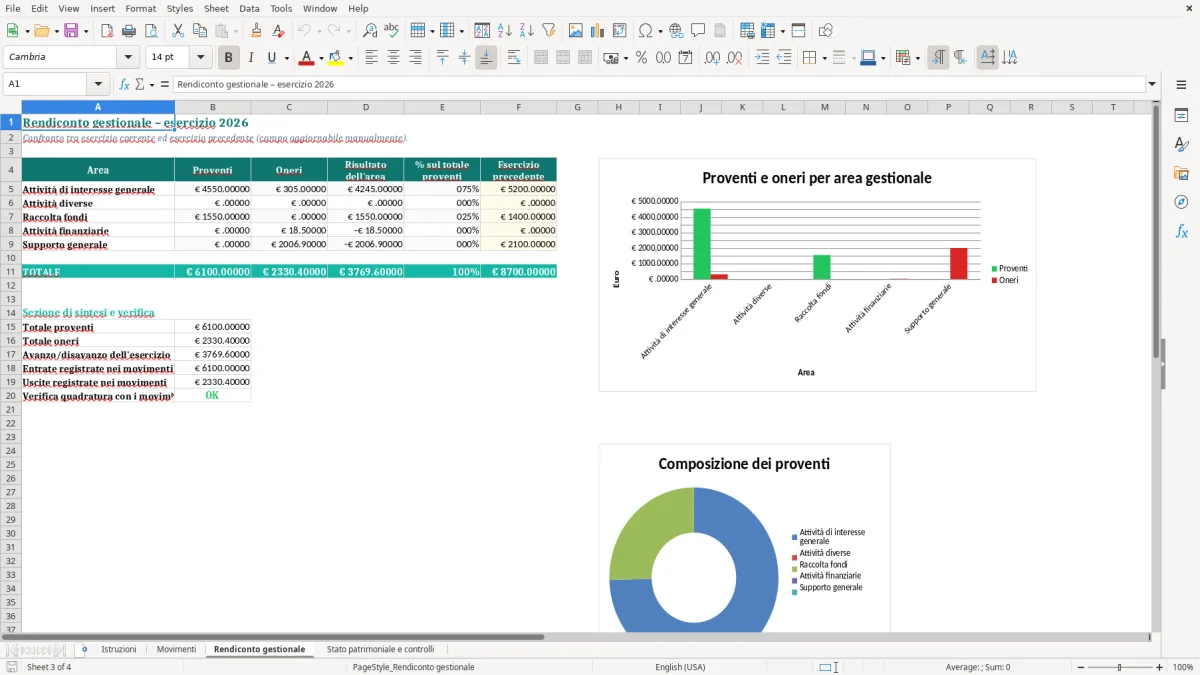Screen dimensions: 1200x675
Task: Open sidebar Navigator panel
Action: click(x=1181, y=202)
